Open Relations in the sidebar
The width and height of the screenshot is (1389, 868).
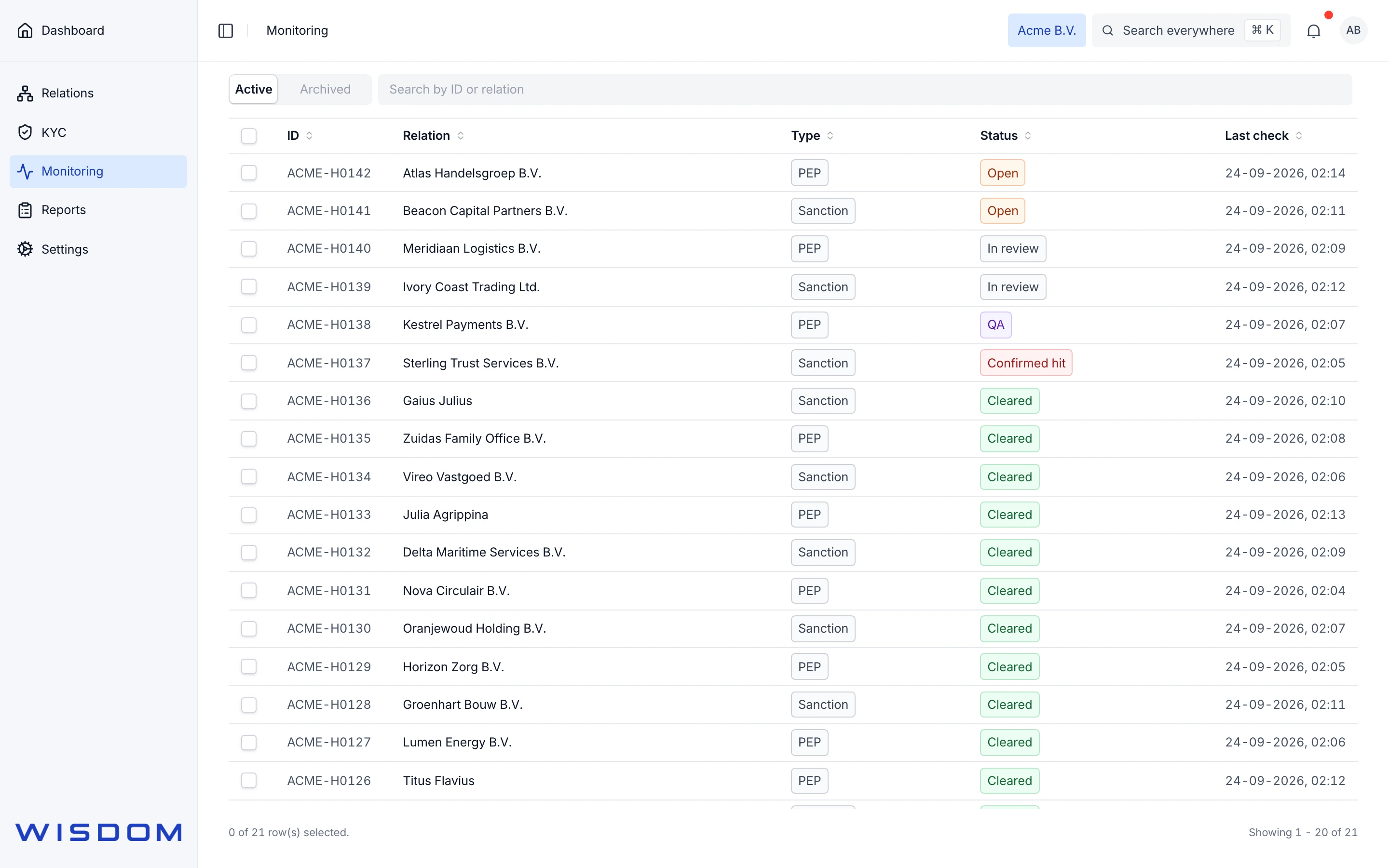[98, 93]
